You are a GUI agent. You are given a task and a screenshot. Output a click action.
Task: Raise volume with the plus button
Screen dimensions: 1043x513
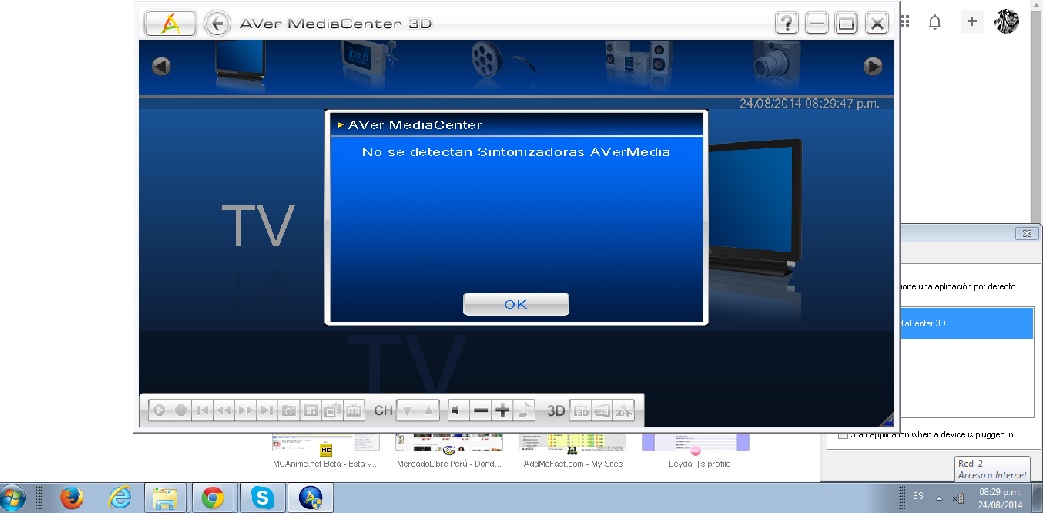[502, 411]
